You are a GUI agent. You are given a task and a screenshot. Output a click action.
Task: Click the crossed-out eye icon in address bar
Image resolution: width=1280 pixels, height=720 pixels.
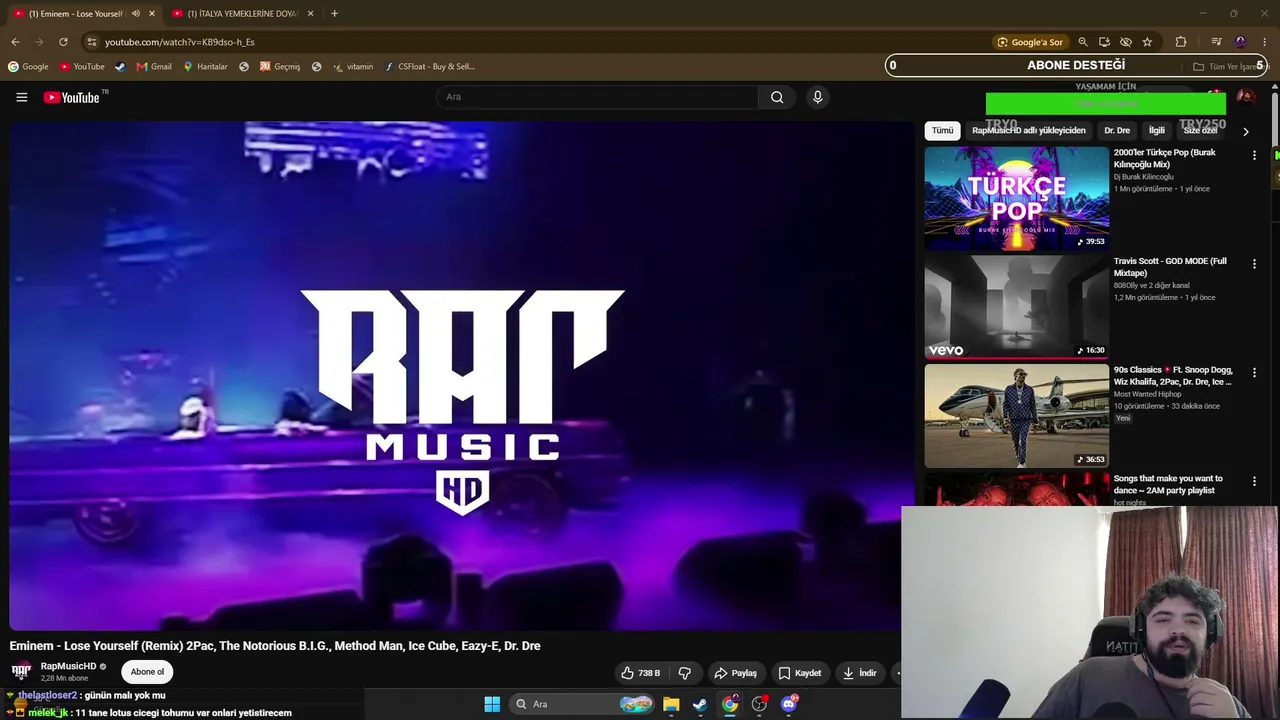pyautogui.click(x=1125, y=42)
